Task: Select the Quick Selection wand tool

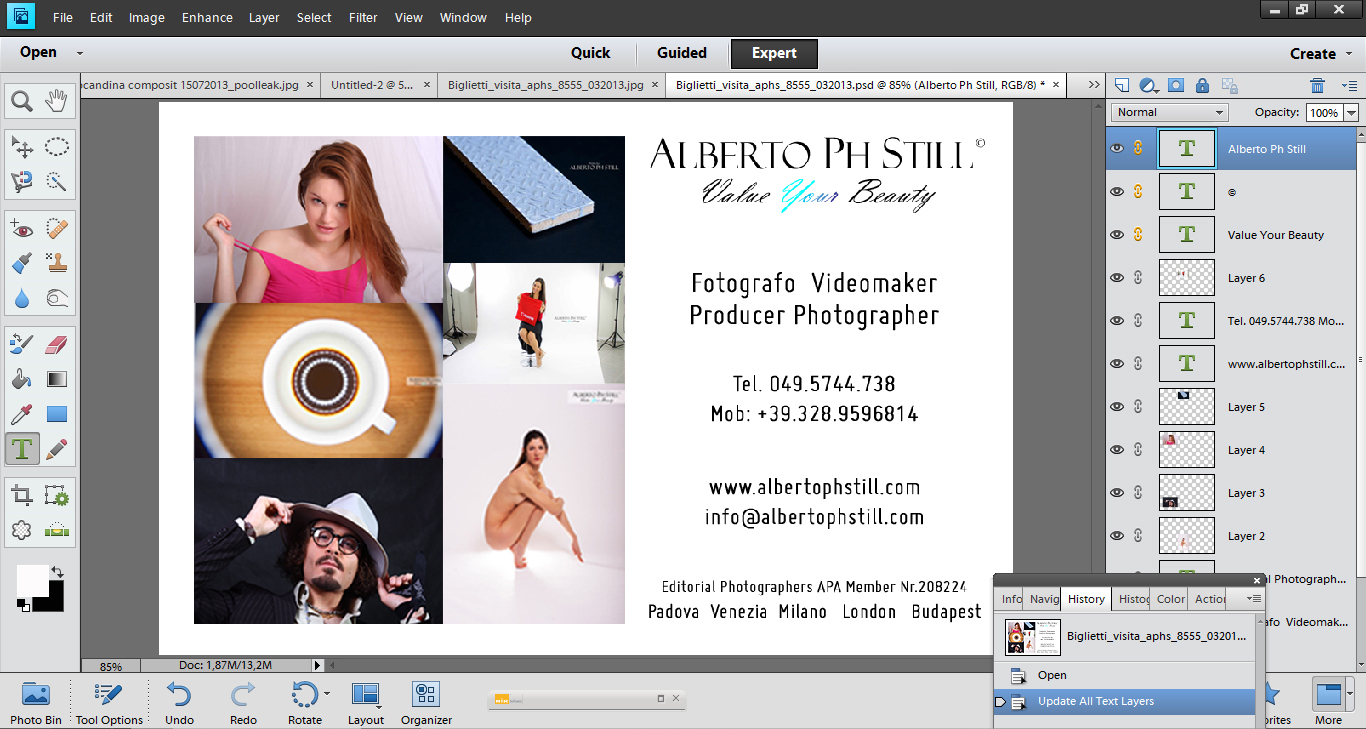Action: 57,181
